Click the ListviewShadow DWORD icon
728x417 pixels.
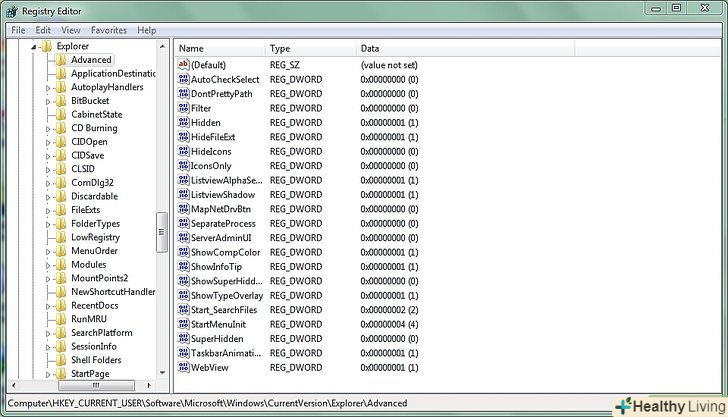[183, 194]
